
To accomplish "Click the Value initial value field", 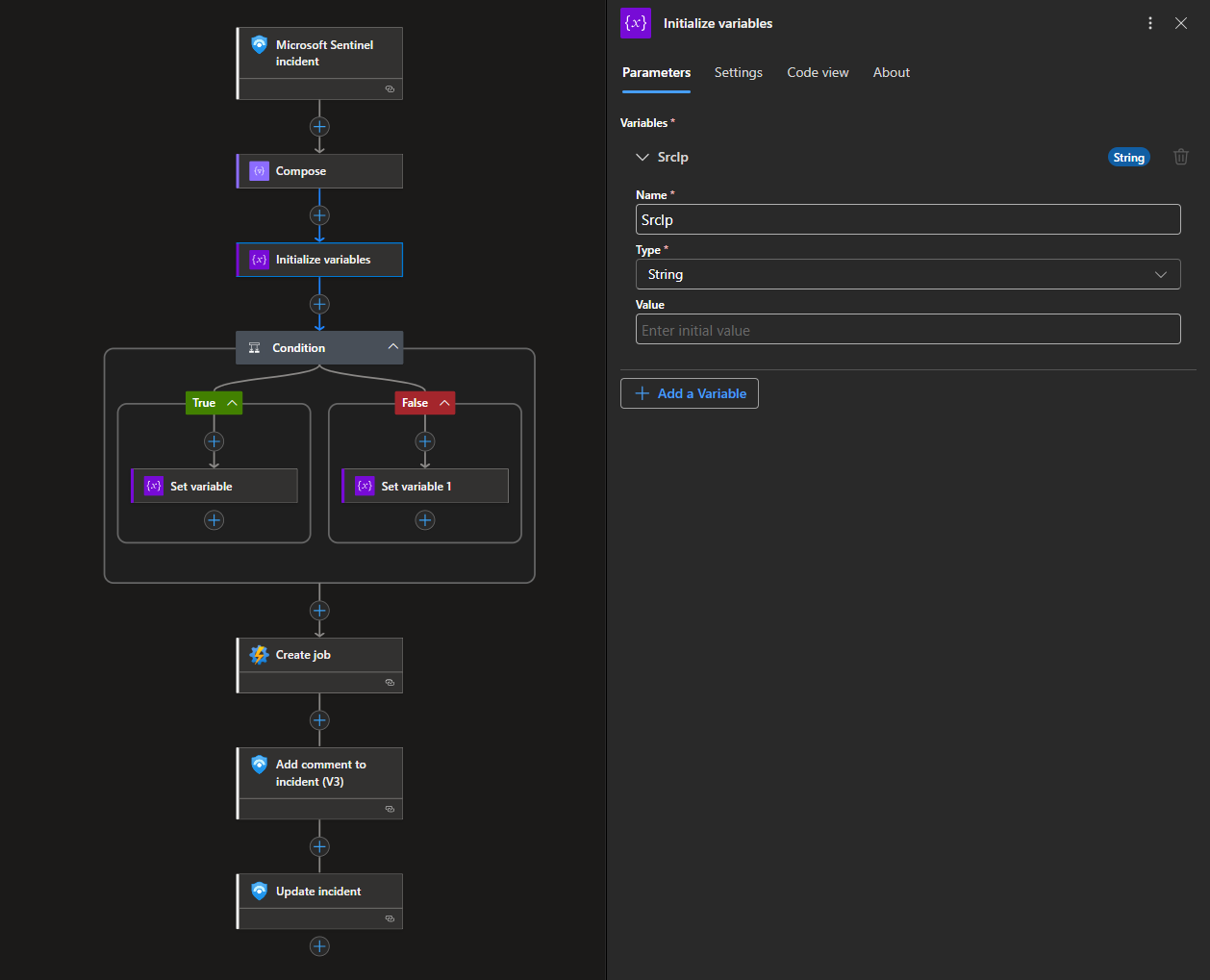I will [907, 330].
